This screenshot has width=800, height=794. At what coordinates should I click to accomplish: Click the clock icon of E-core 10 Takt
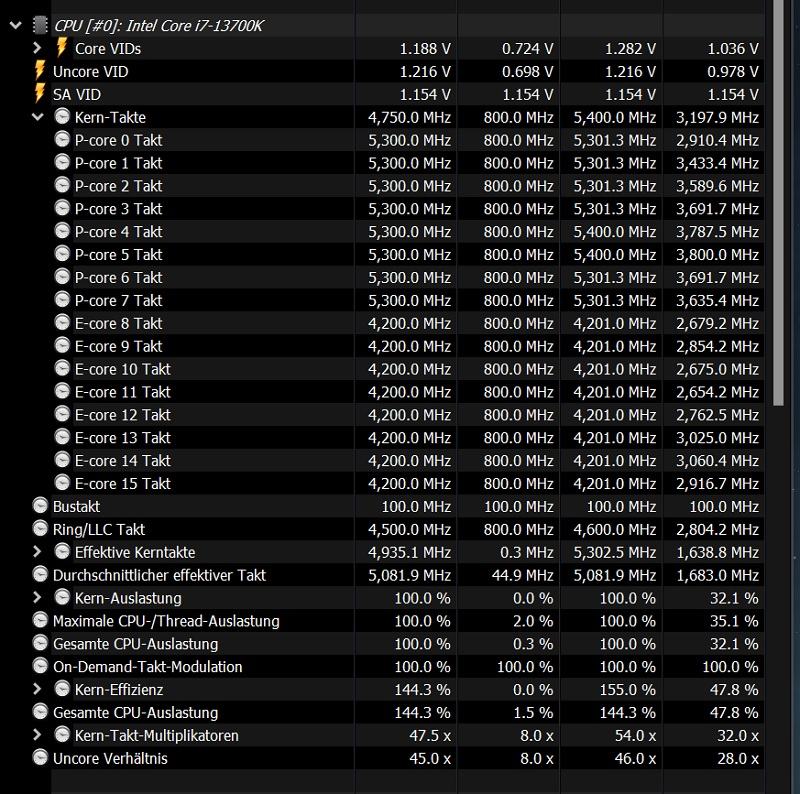pyautogui.click(x=62, y=368)
